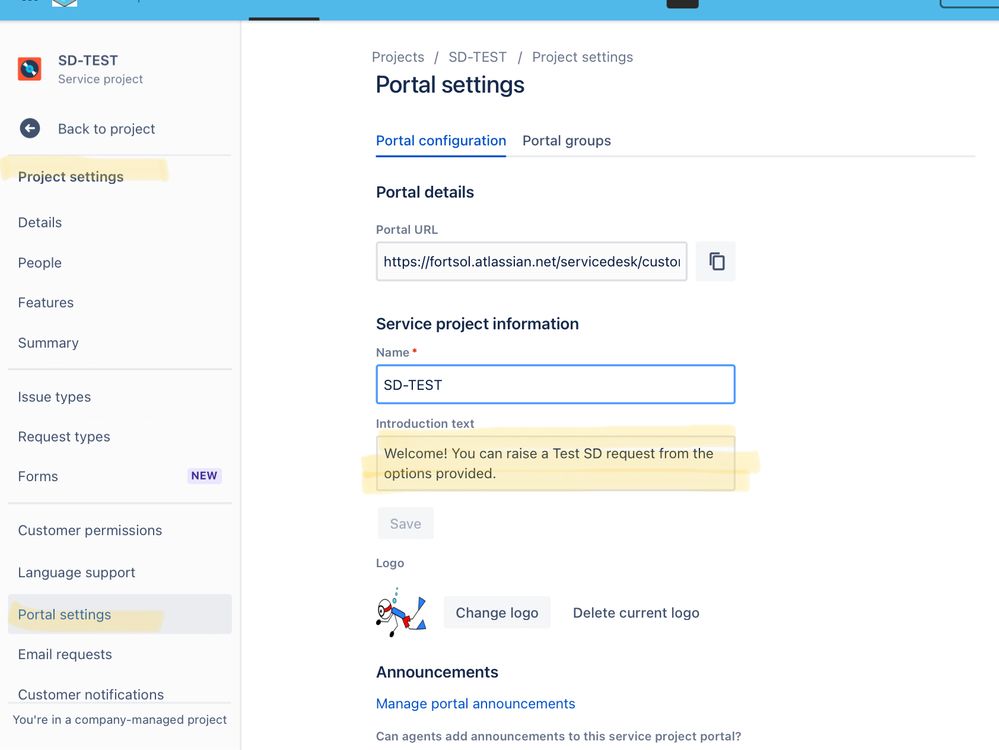Open Language support in the sidebar
This screenshot has width=999, height=750.
pos(76,572)
